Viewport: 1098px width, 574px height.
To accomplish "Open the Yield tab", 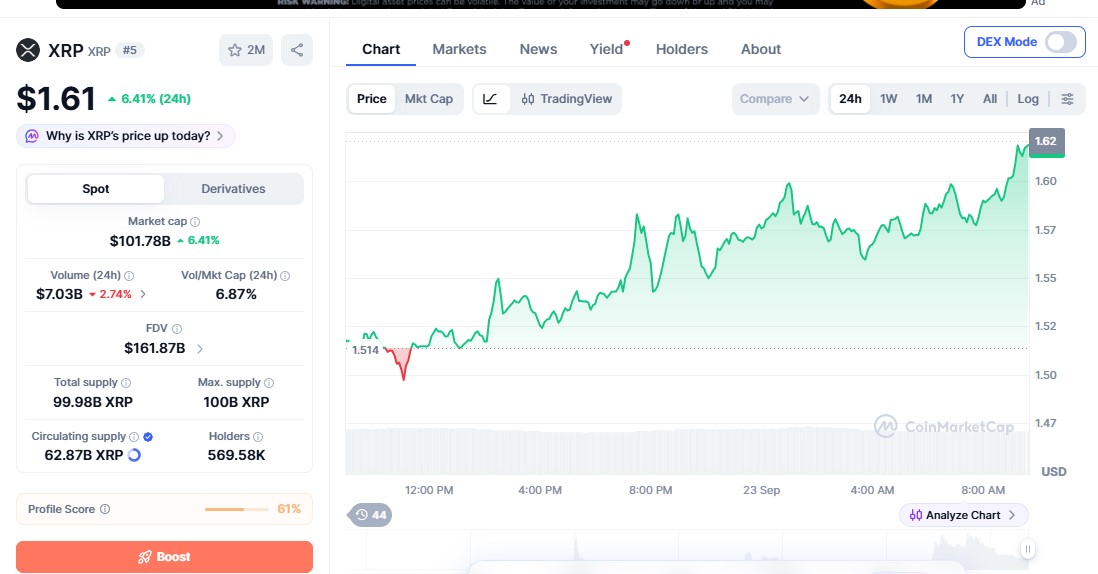I will (x=606, y=49).
